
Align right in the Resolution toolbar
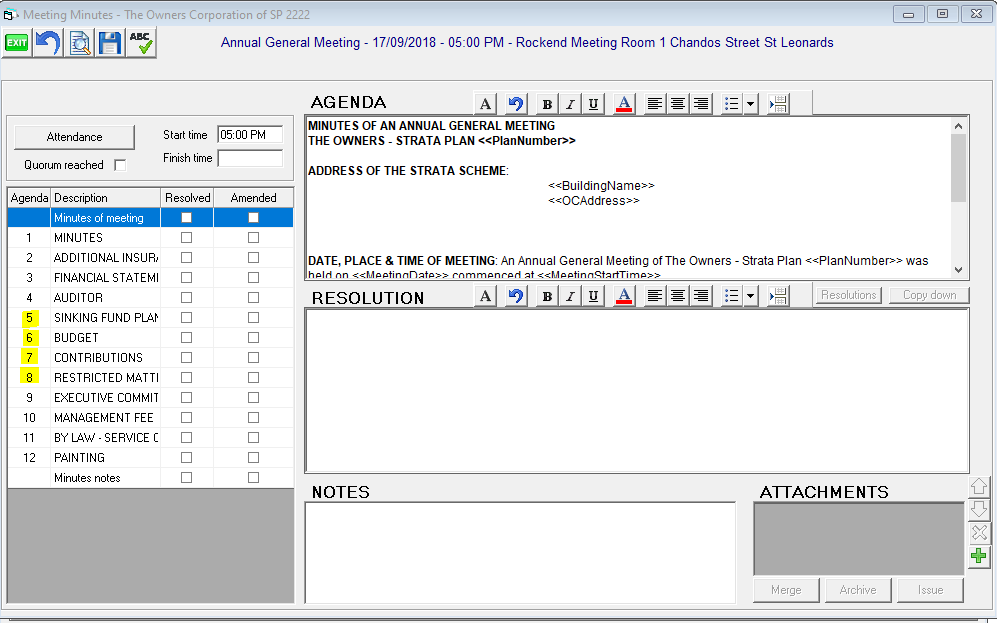click(701, 296)
